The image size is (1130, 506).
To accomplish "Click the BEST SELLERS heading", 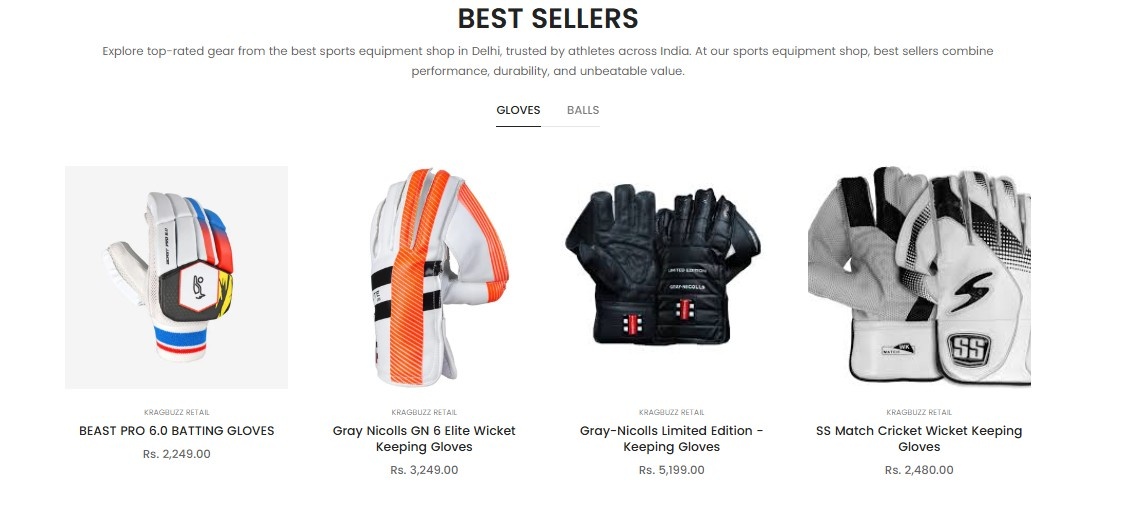I will (548, 19).
